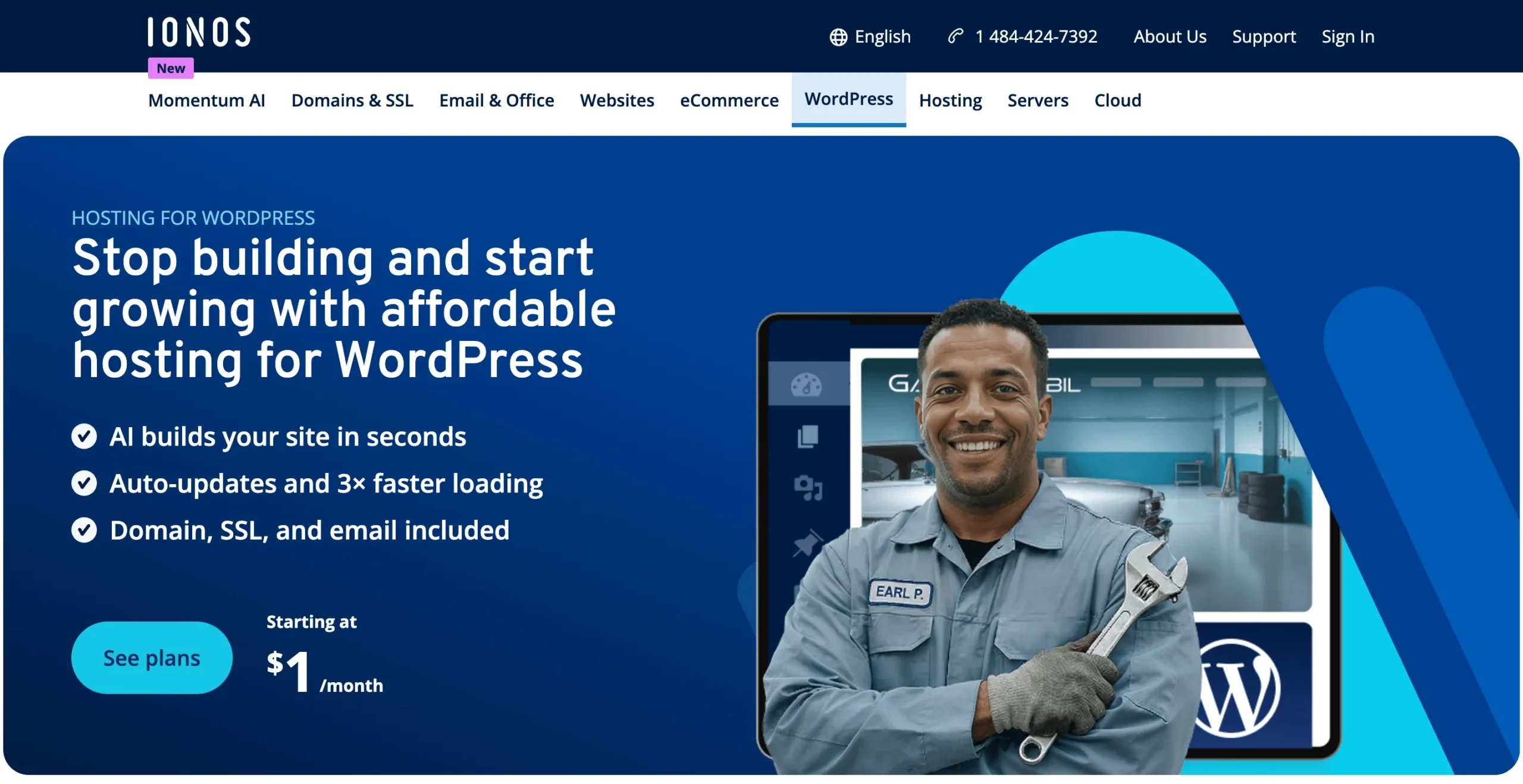
Task: Select the WordPress navigation tab
Action: click(x=849, y=99)
